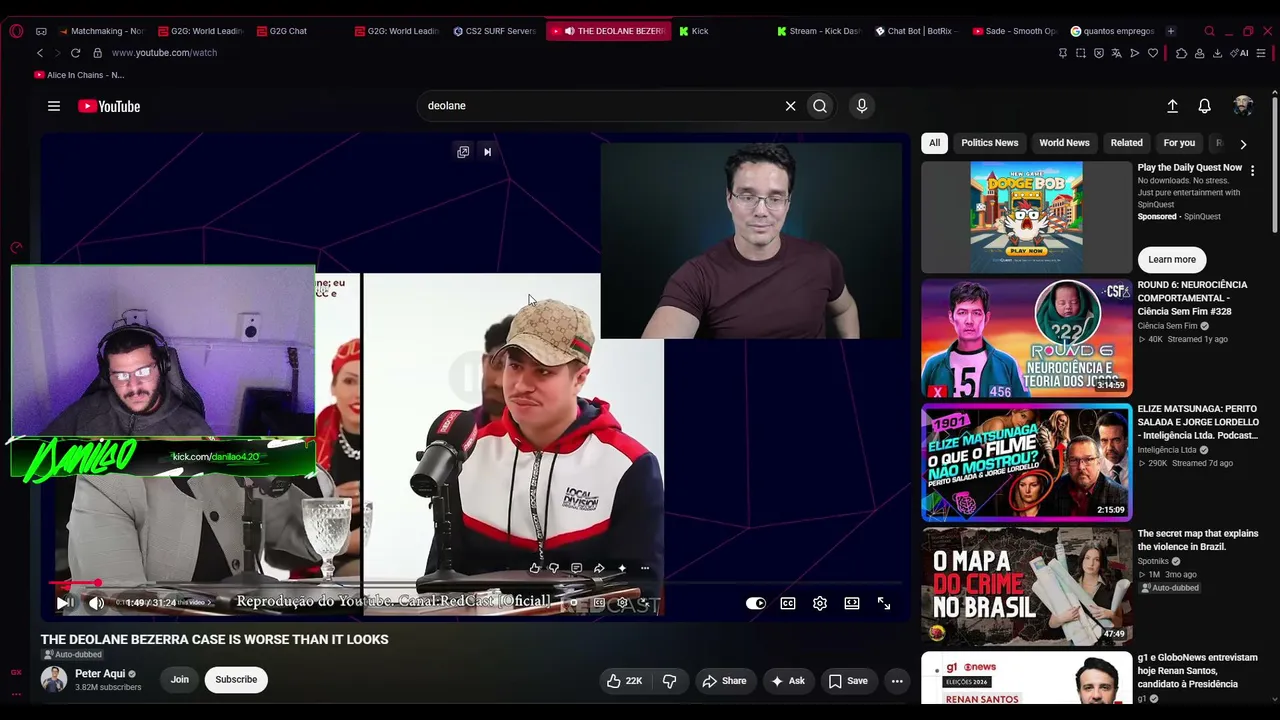Subscribe to Peter Aqui
This screenshot has width=1280, height=720.
236,680
